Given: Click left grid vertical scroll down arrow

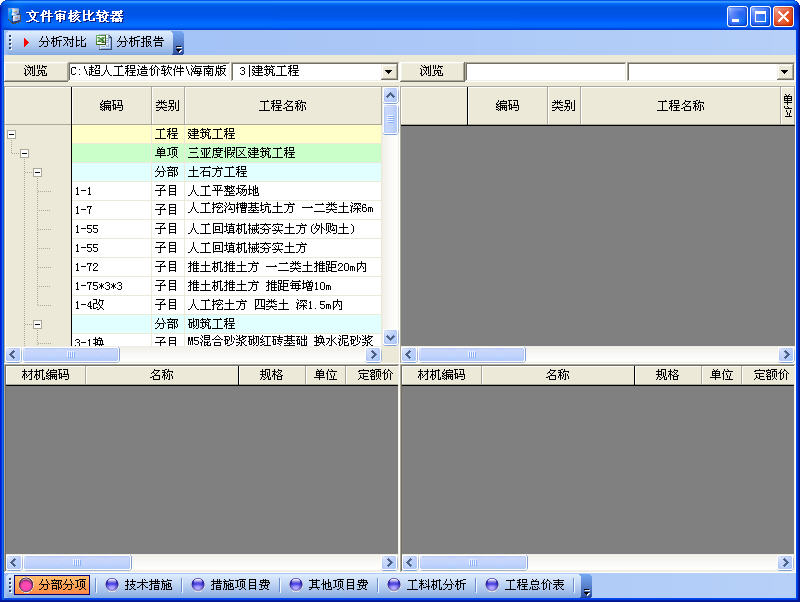Looking at the screenshot, I should [x=390, y=337].
